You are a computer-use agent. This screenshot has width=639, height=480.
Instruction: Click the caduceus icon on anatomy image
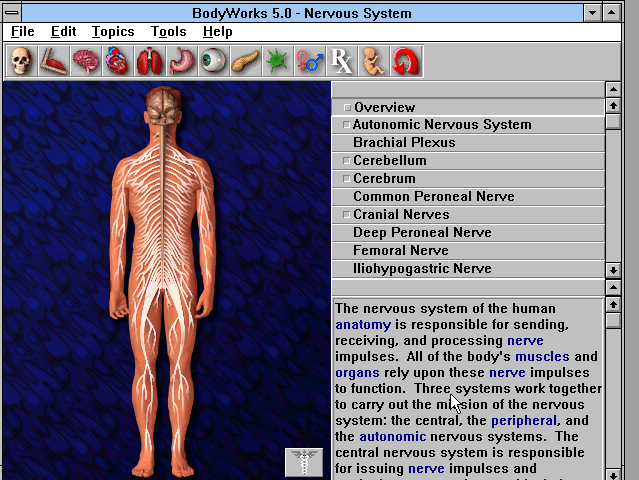click(304, 462)
